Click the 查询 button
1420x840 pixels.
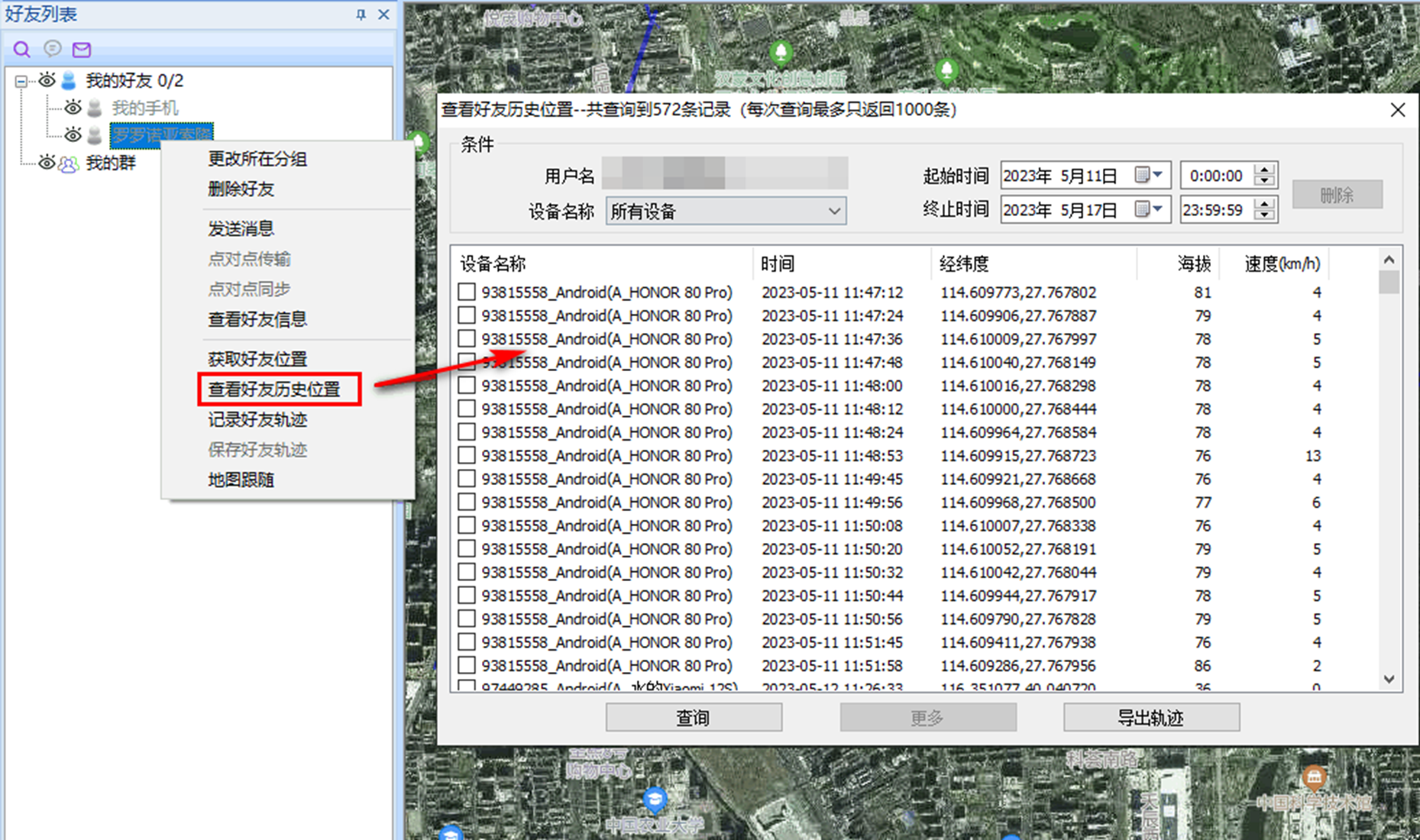click(694, 718)
